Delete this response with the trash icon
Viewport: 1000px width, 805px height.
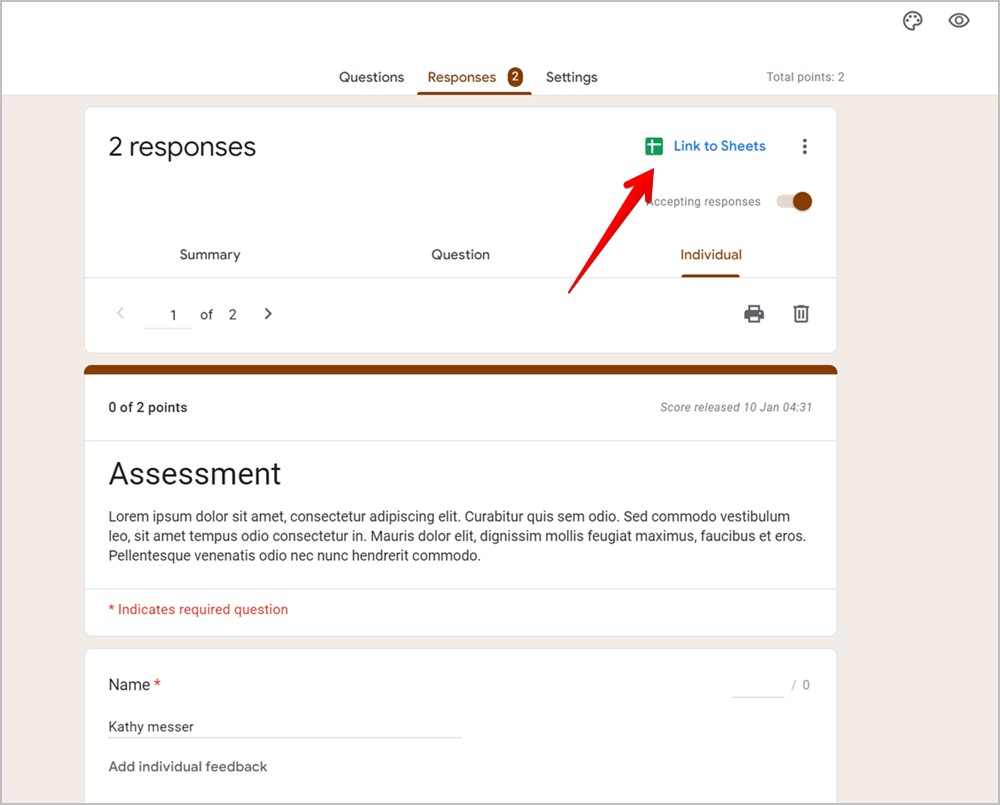pos(801,314)
